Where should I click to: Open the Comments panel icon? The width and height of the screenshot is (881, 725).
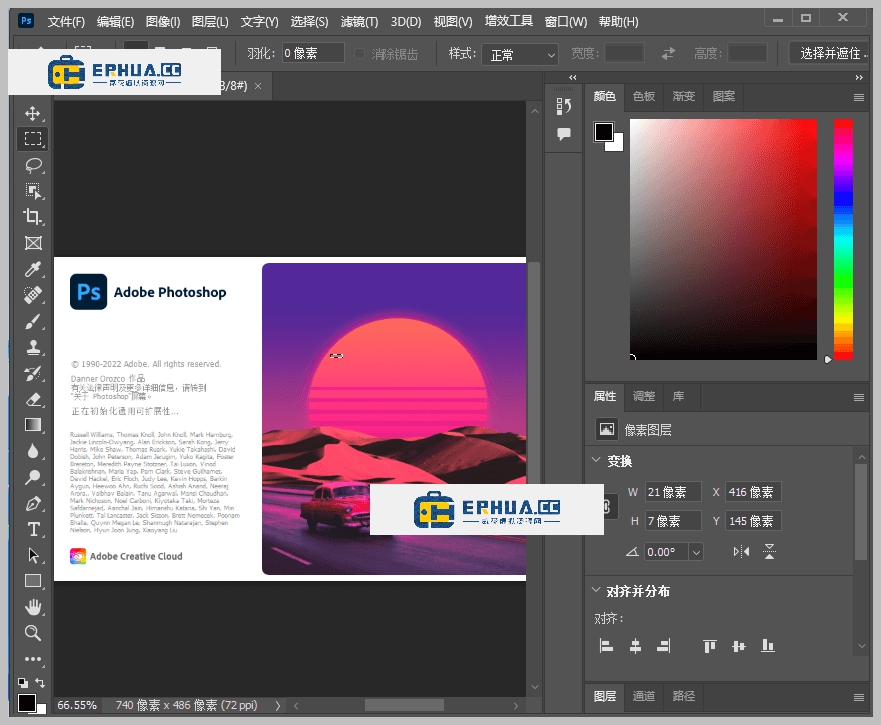click(564, 134)
